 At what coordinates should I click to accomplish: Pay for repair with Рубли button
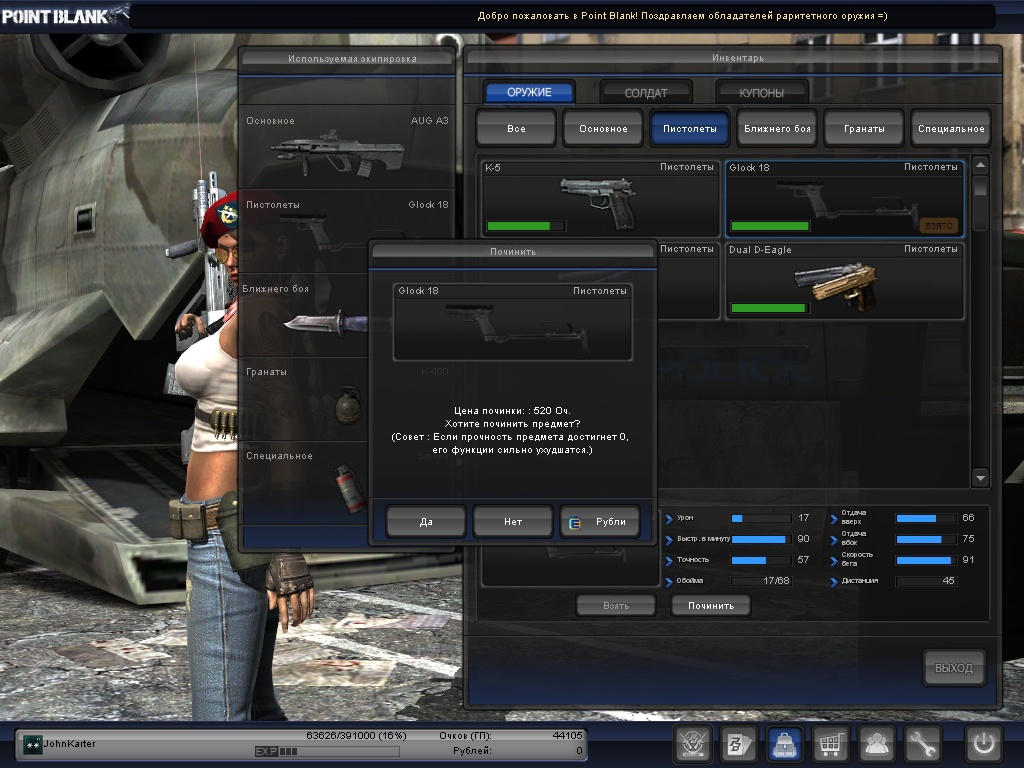coord(600,521)
